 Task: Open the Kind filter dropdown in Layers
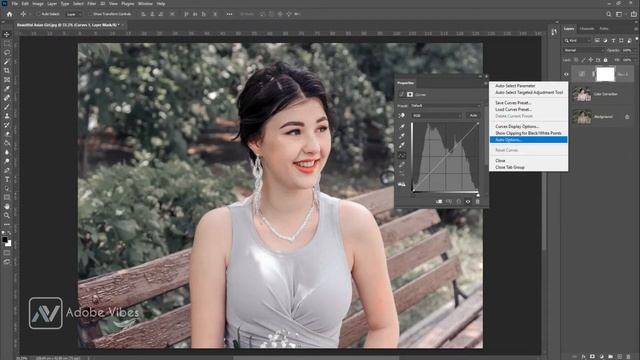tap(577, 40)
